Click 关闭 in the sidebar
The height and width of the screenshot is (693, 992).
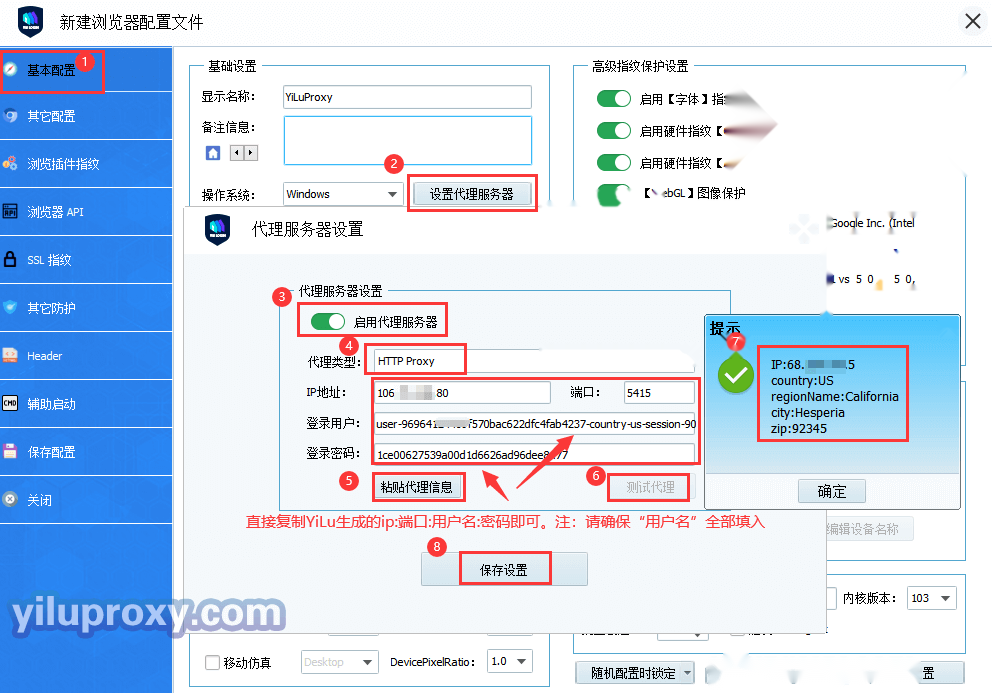[x=86, y=500]
